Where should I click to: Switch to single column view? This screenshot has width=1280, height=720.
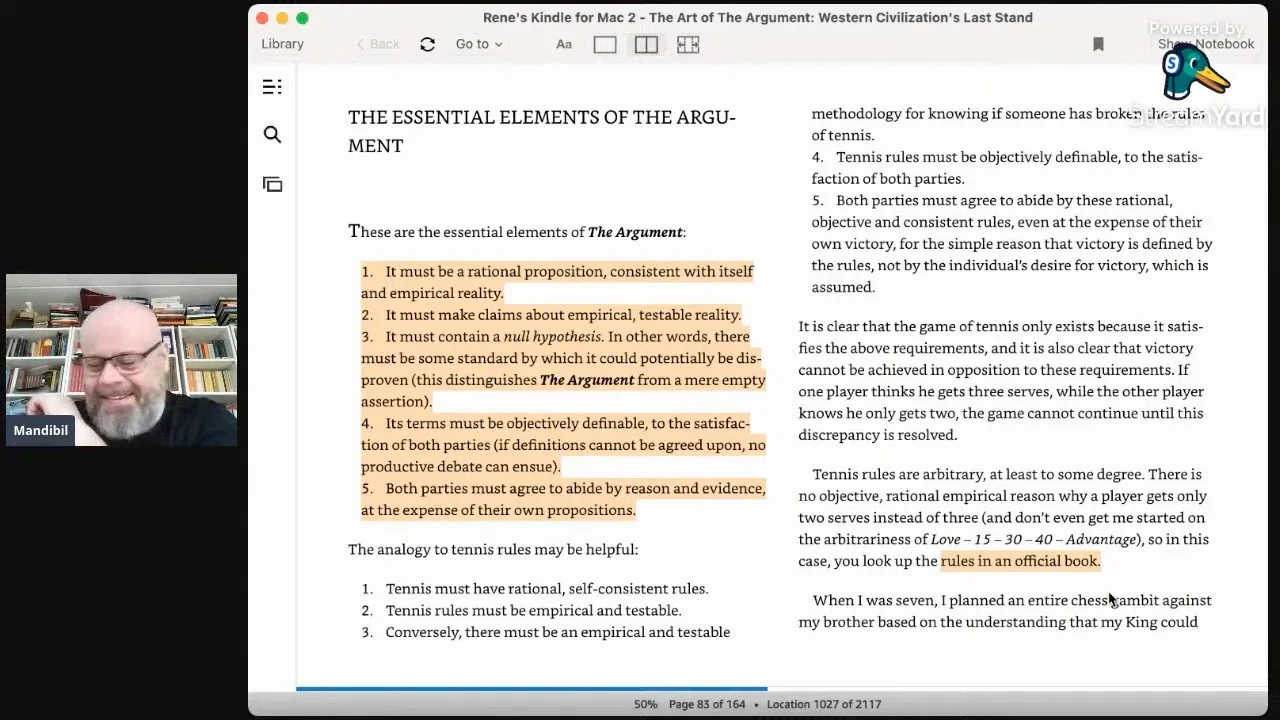coord(605,44)
